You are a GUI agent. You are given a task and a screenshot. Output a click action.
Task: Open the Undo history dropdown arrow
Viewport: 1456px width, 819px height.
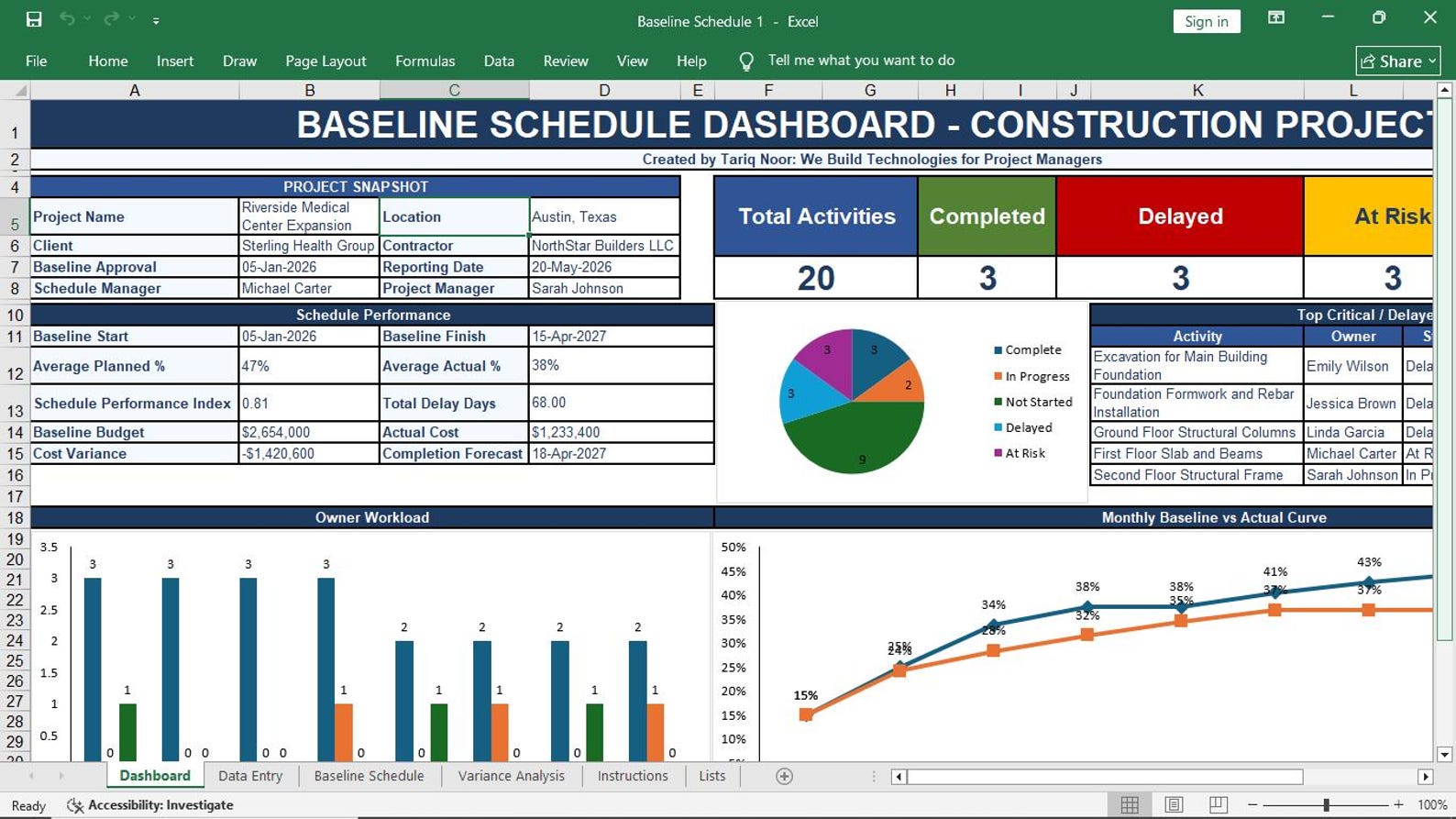point(87,19)
